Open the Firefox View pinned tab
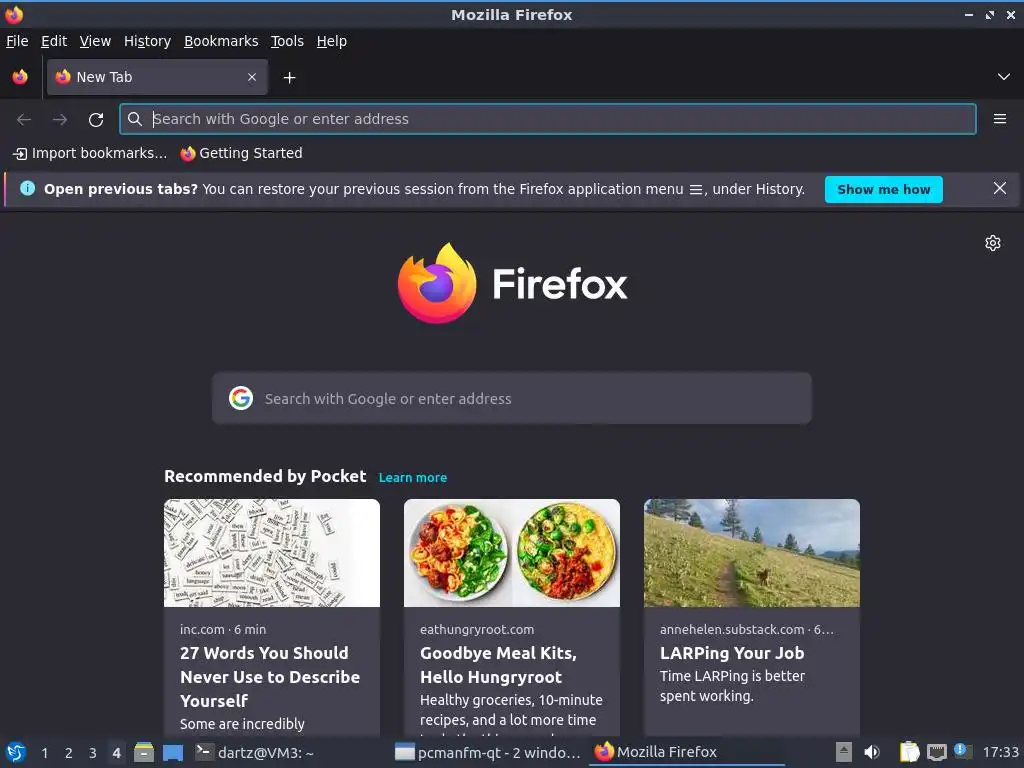Image resolution: width=1024 pixels, height=768 pixels. coord(20,77)
